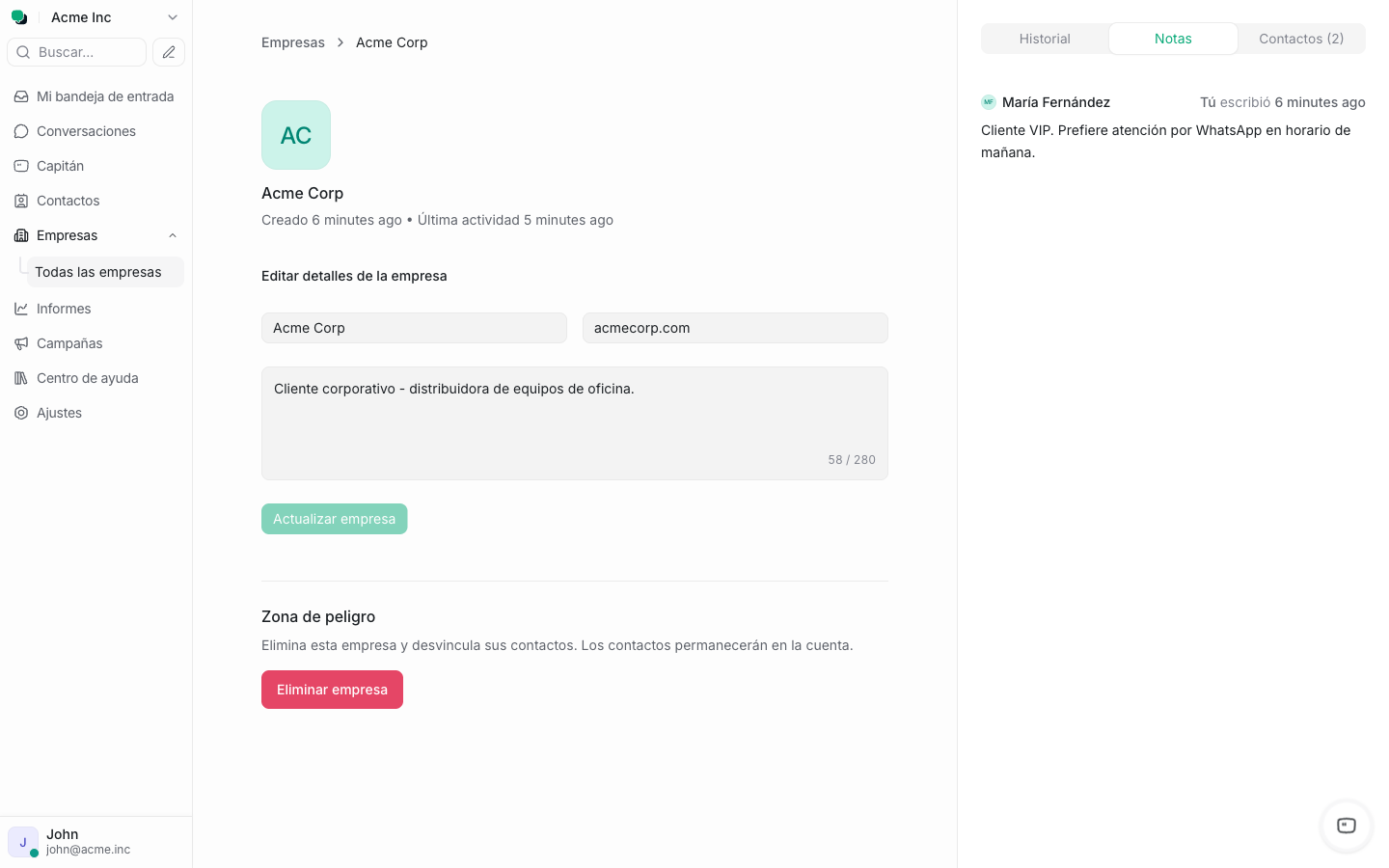The height and width of the screenshot is (868, 1389).
Task: Collapse the Empresas section chevron
Action: tap(173, 235)
